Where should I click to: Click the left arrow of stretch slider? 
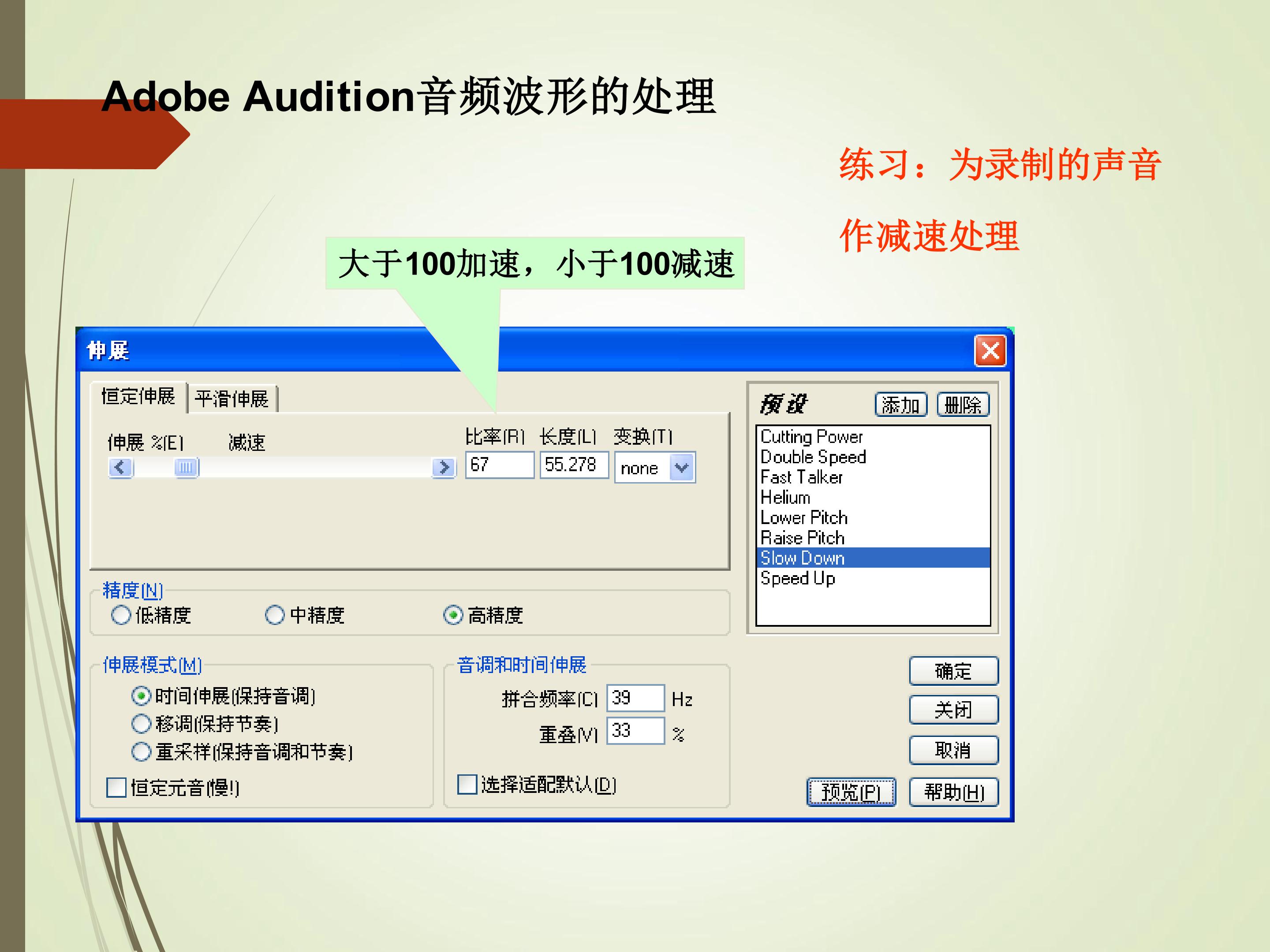[x=120, y=468]
